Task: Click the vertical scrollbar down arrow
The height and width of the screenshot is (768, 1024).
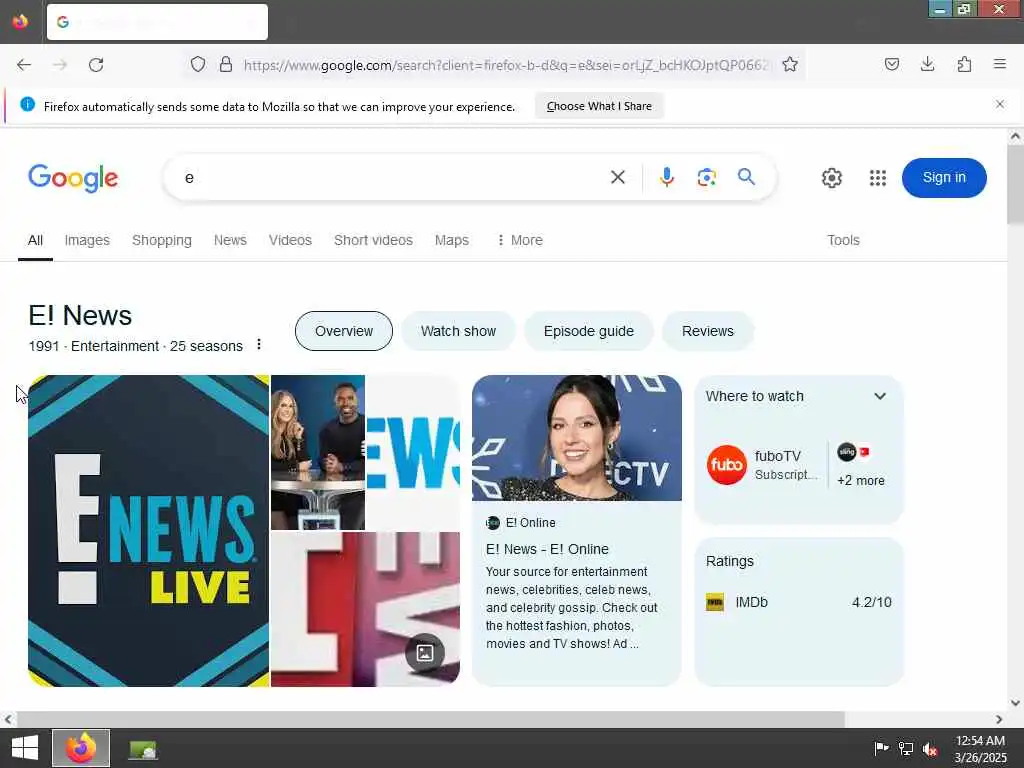Action: coord(1016,703)
